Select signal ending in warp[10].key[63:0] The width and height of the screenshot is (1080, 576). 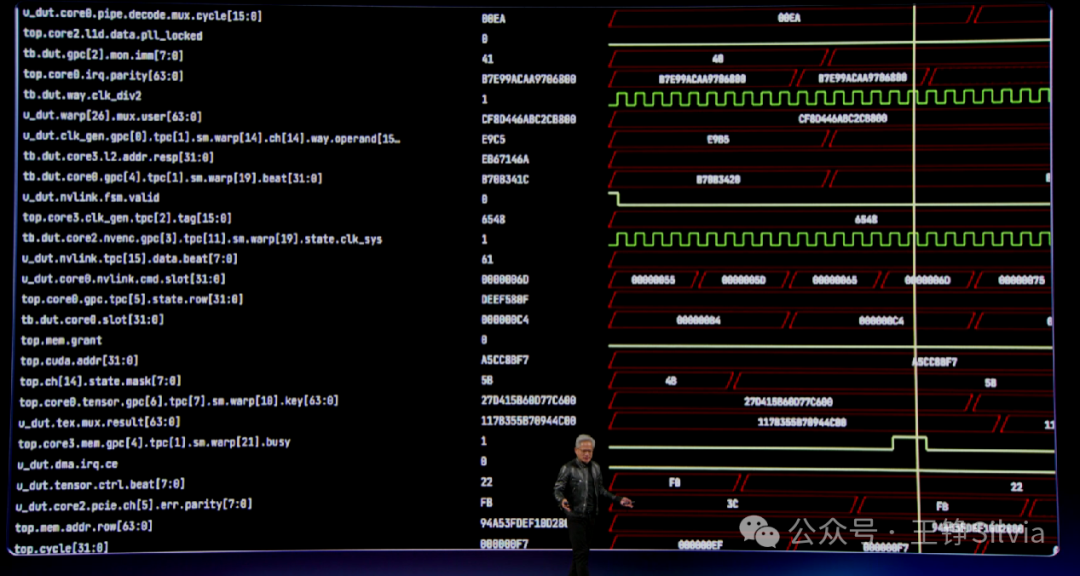(x=179, y=401)
